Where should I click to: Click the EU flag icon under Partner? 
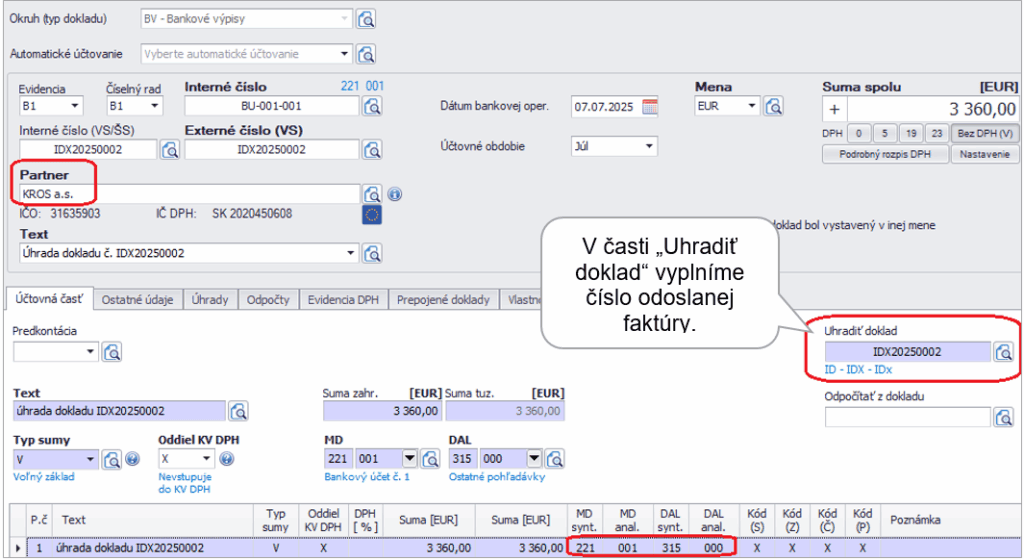pyautogui.click(x=372, y=214)
